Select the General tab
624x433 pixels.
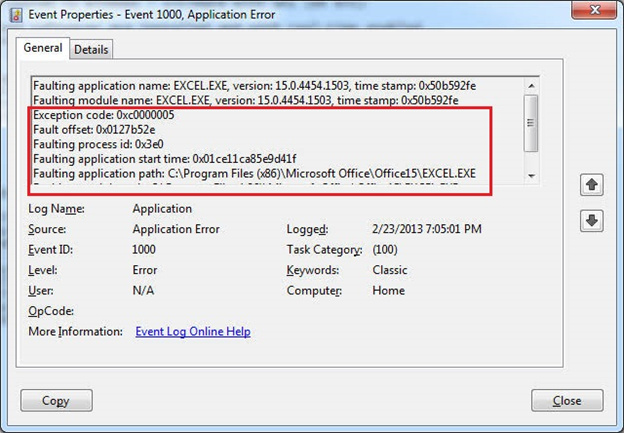tap(43, 48)
